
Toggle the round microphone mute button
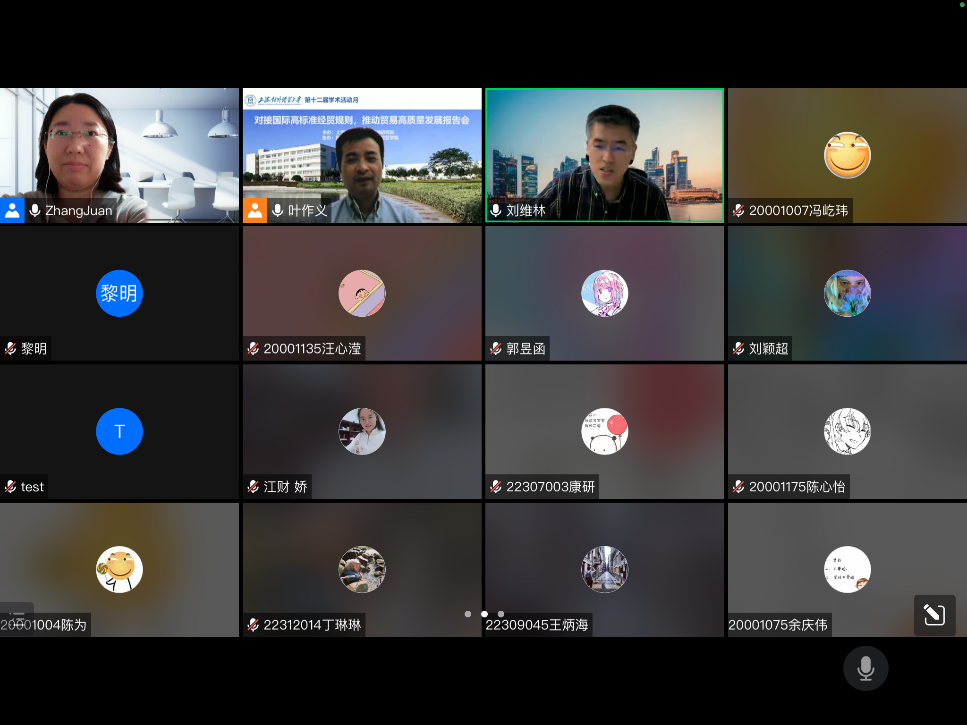[x=865, y=668]
